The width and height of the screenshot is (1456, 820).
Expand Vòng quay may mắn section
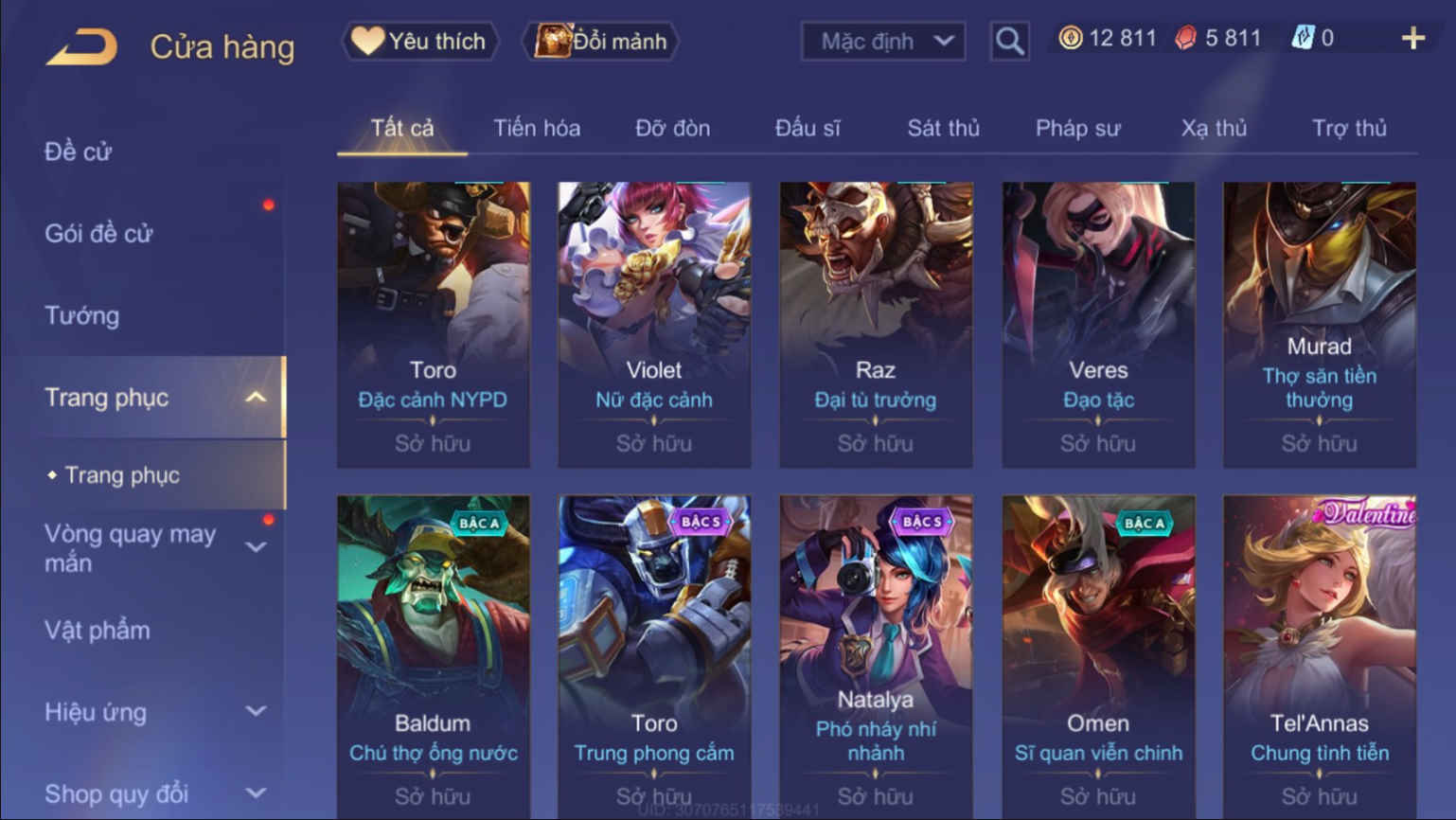tap(256, 547)
